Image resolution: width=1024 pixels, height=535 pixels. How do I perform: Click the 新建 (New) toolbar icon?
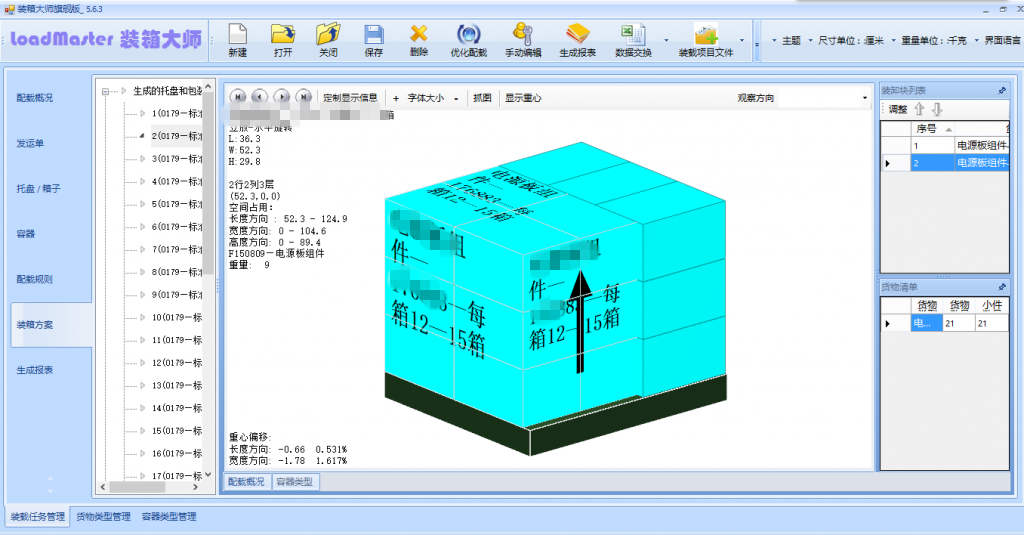[237, 40]
